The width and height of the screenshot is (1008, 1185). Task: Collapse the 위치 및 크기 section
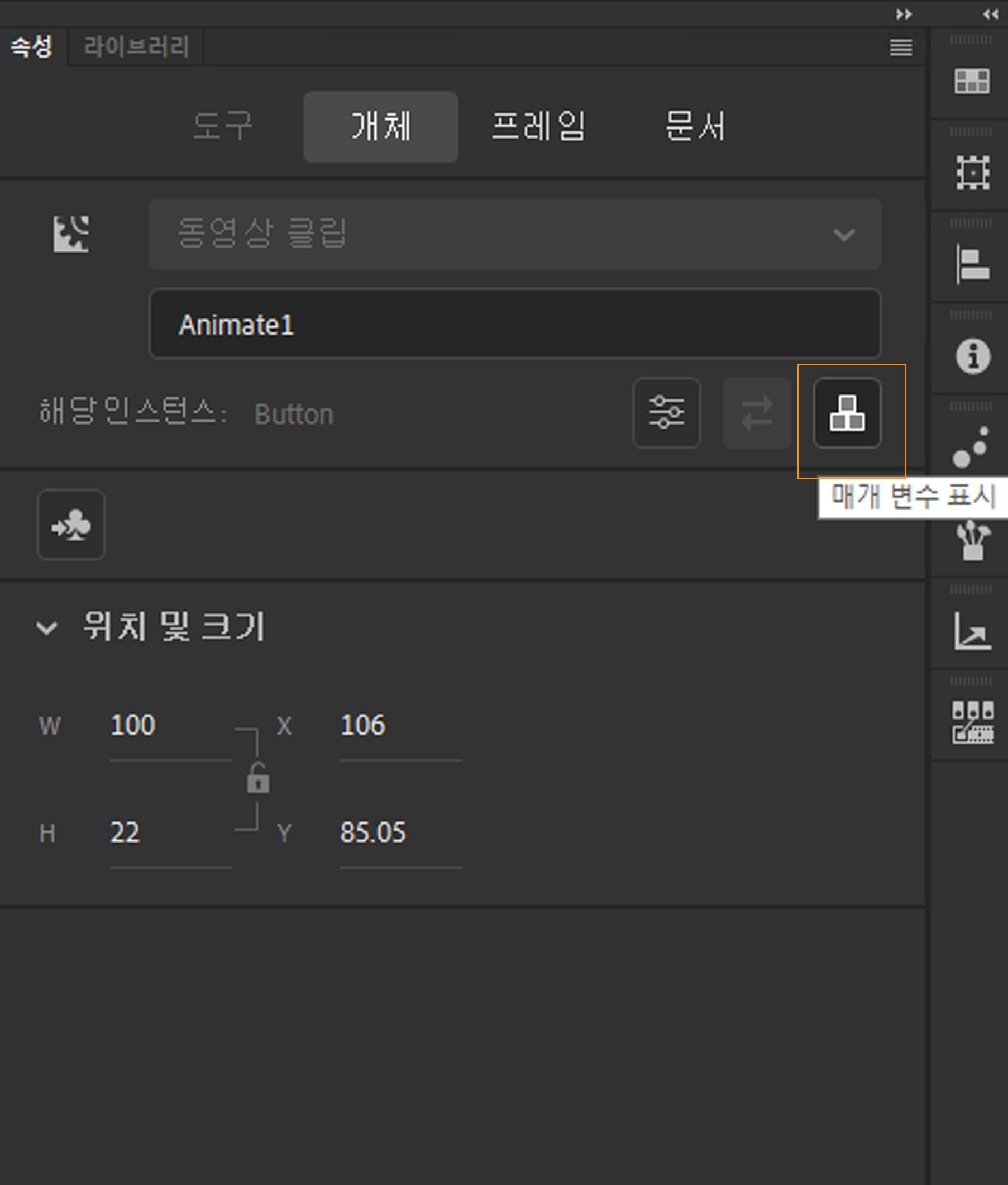pyautogui.click(x=47, y=627)
